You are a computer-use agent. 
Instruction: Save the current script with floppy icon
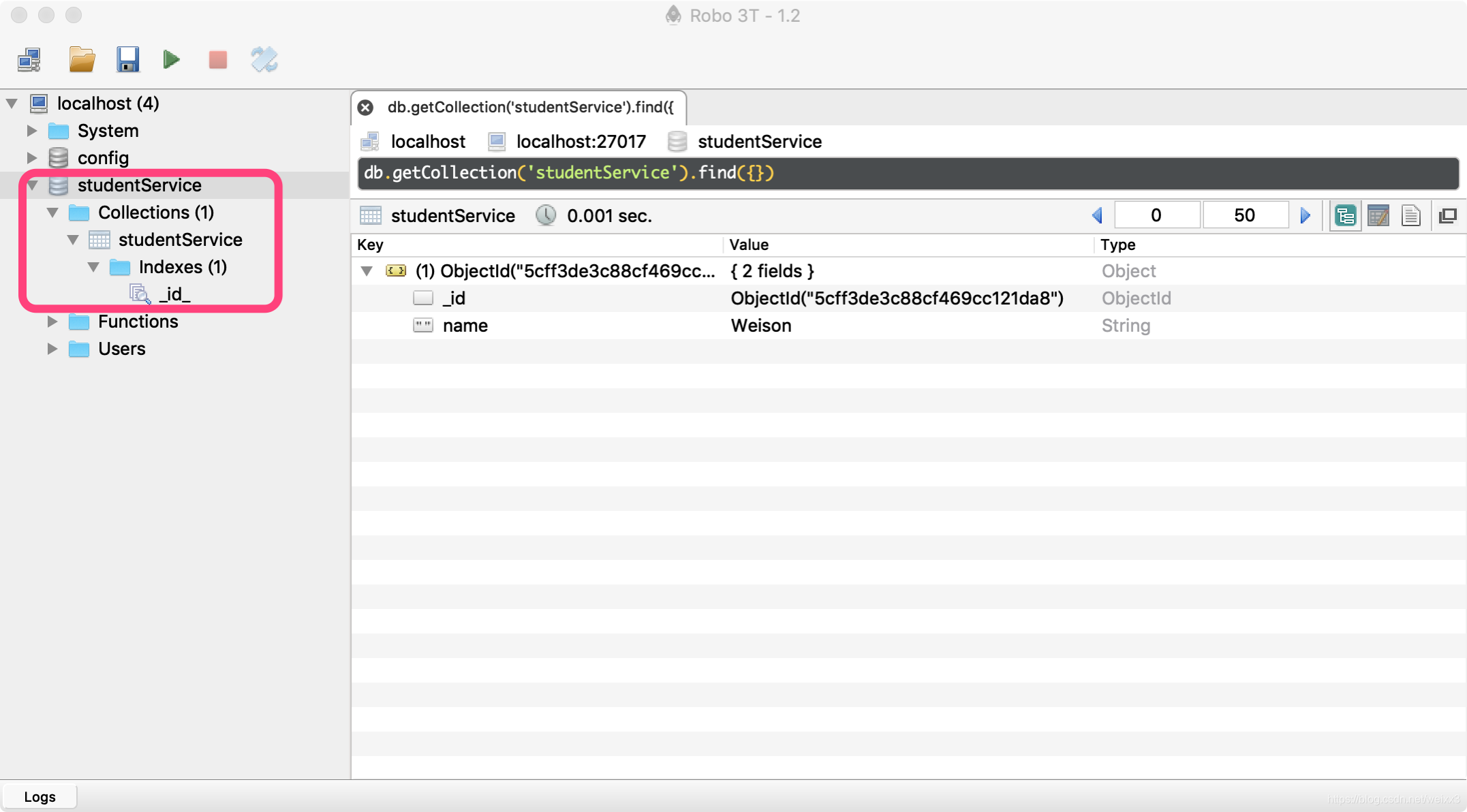pyautogui.click(x=127, y=60)
